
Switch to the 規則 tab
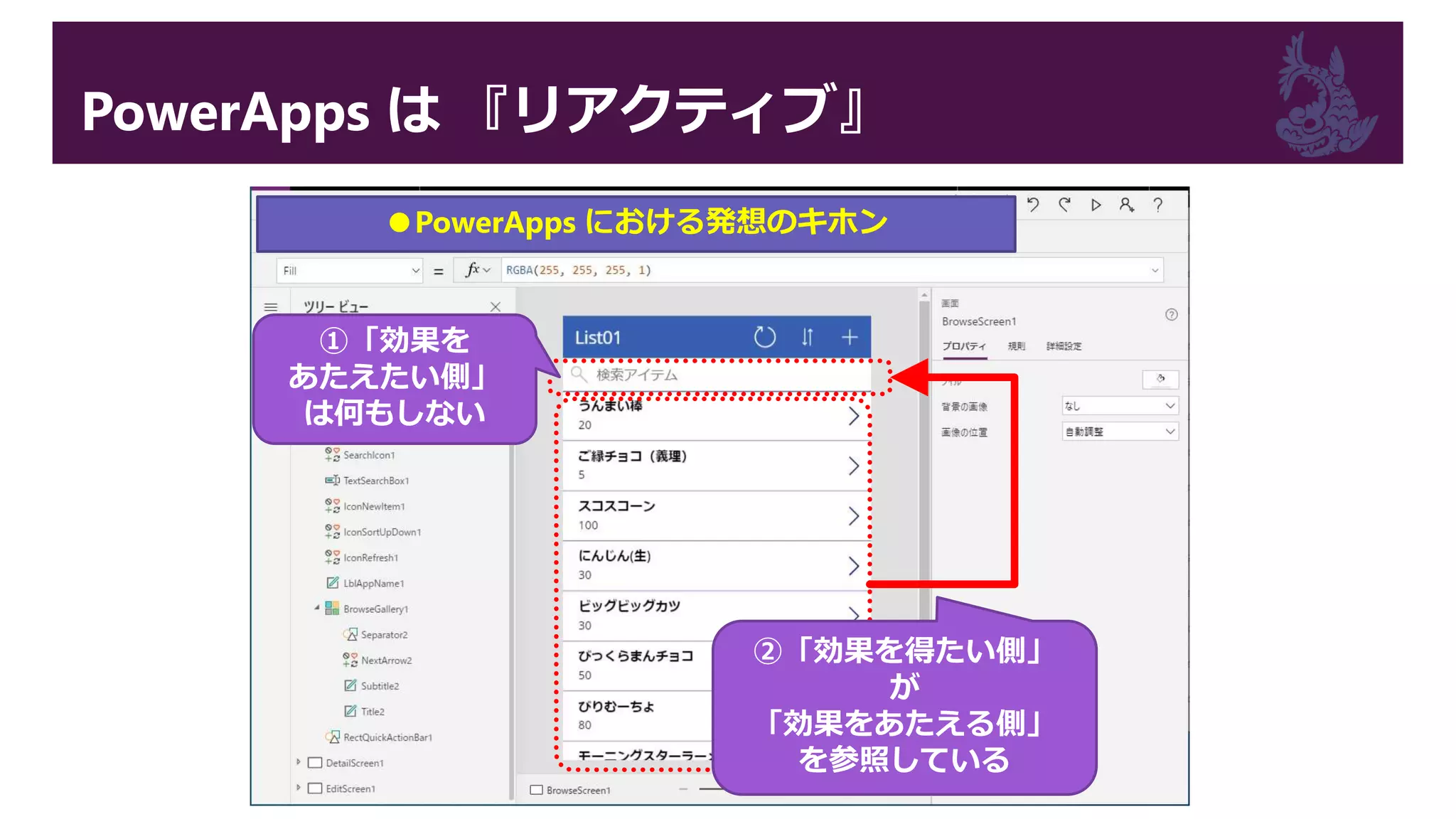point(1017,346)
